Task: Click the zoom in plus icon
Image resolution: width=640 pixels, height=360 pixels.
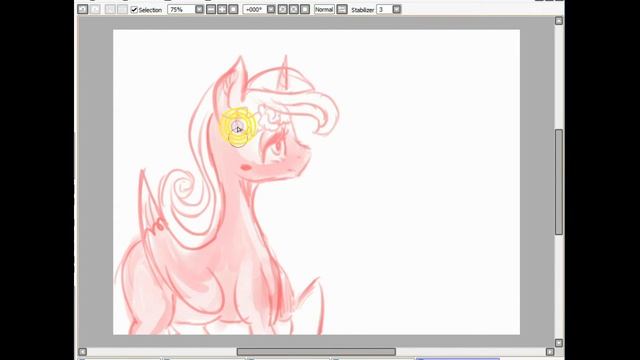Action: pyautogui.click(x=222, y=9)
